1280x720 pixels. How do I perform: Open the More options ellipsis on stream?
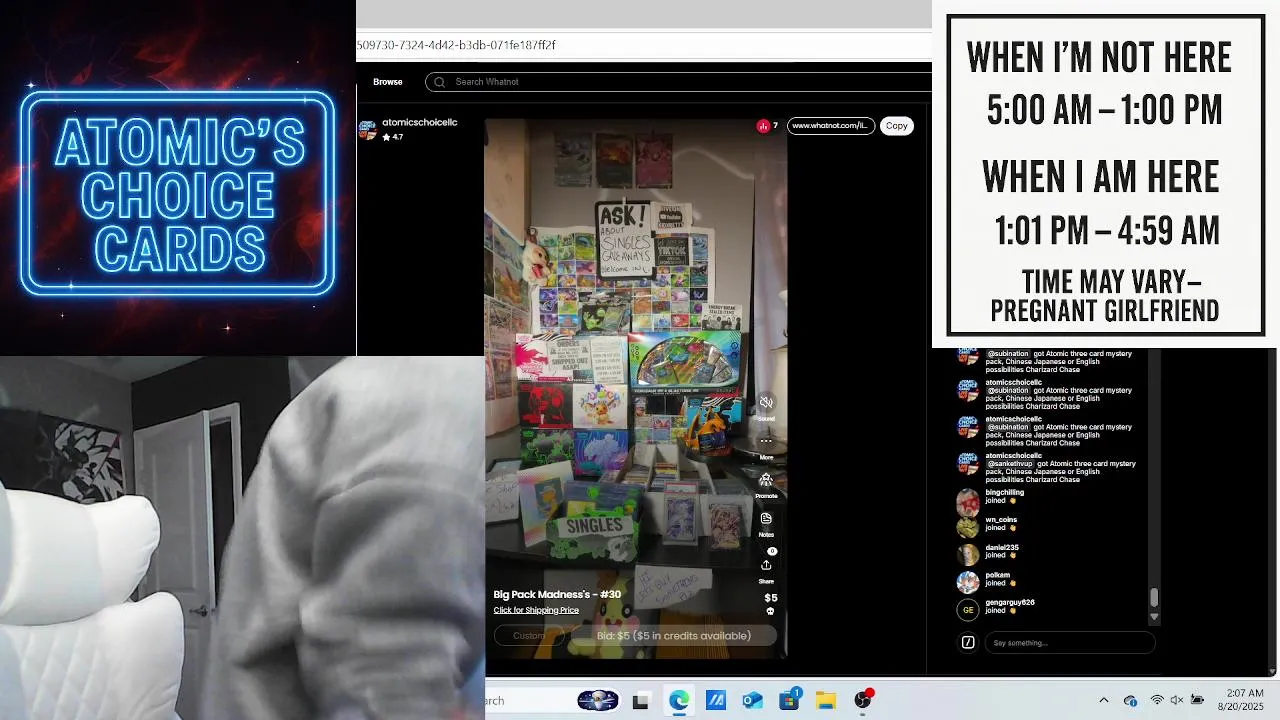(x=766, y=441)
